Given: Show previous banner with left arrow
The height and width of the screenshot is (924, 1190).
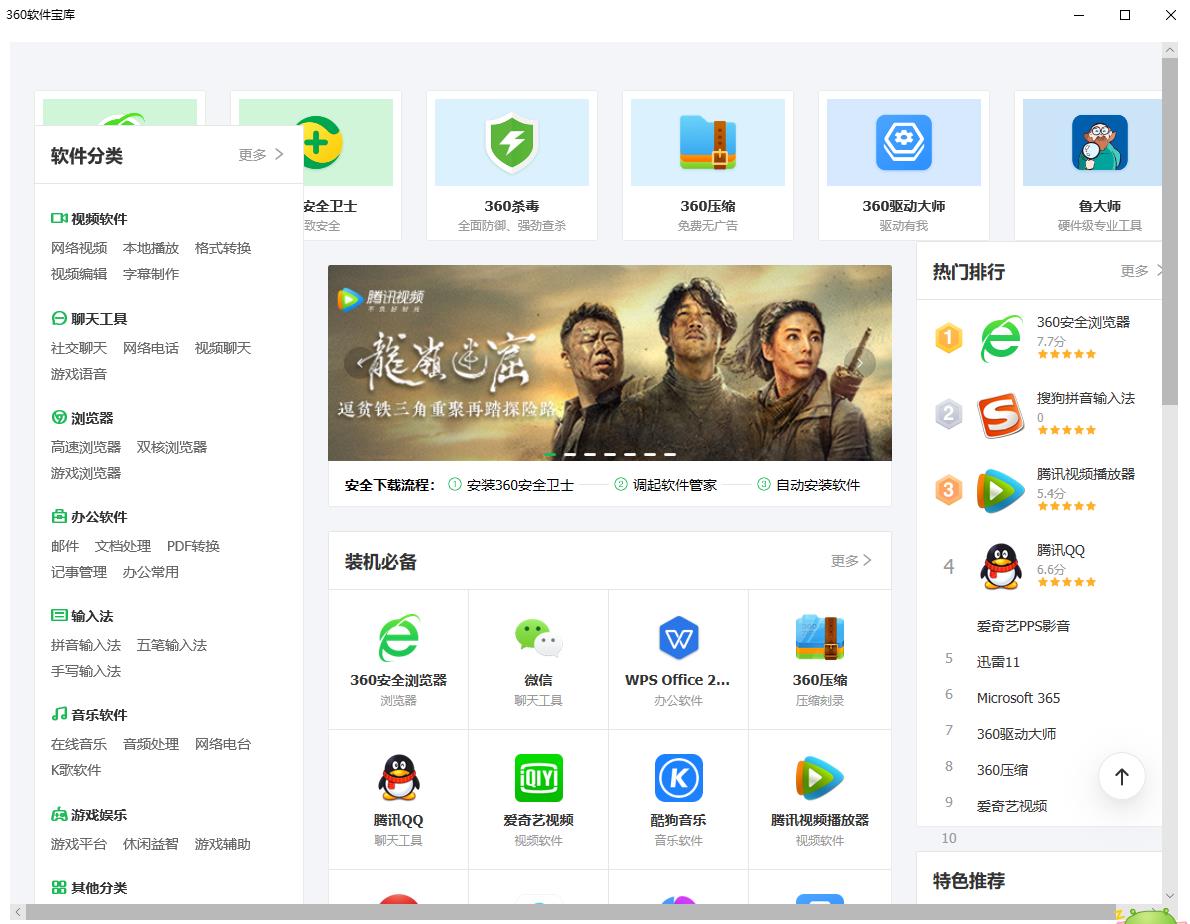Looking at the screenshot, I should coord(359,363).
